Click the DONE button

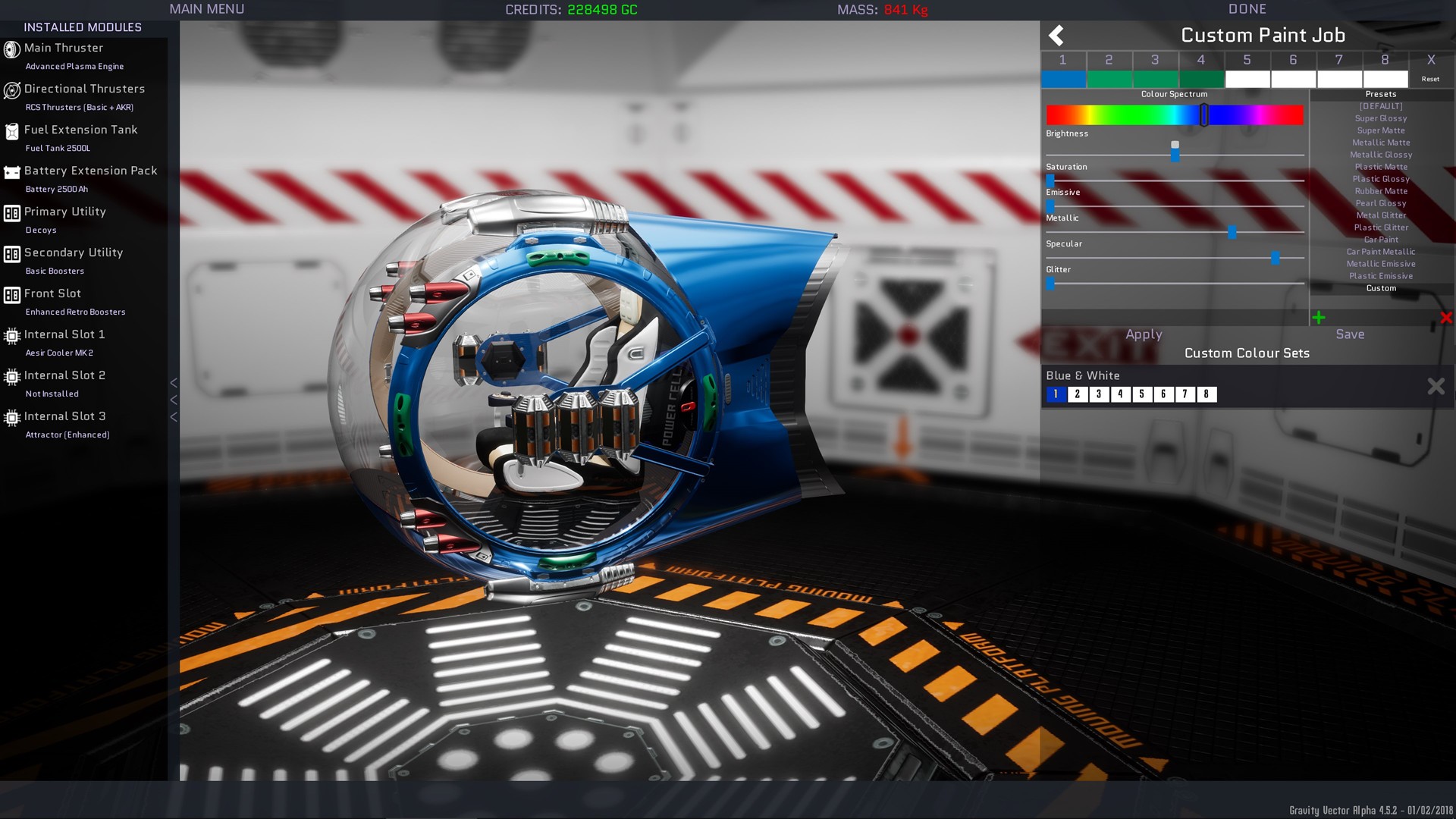coord(1247,9)
